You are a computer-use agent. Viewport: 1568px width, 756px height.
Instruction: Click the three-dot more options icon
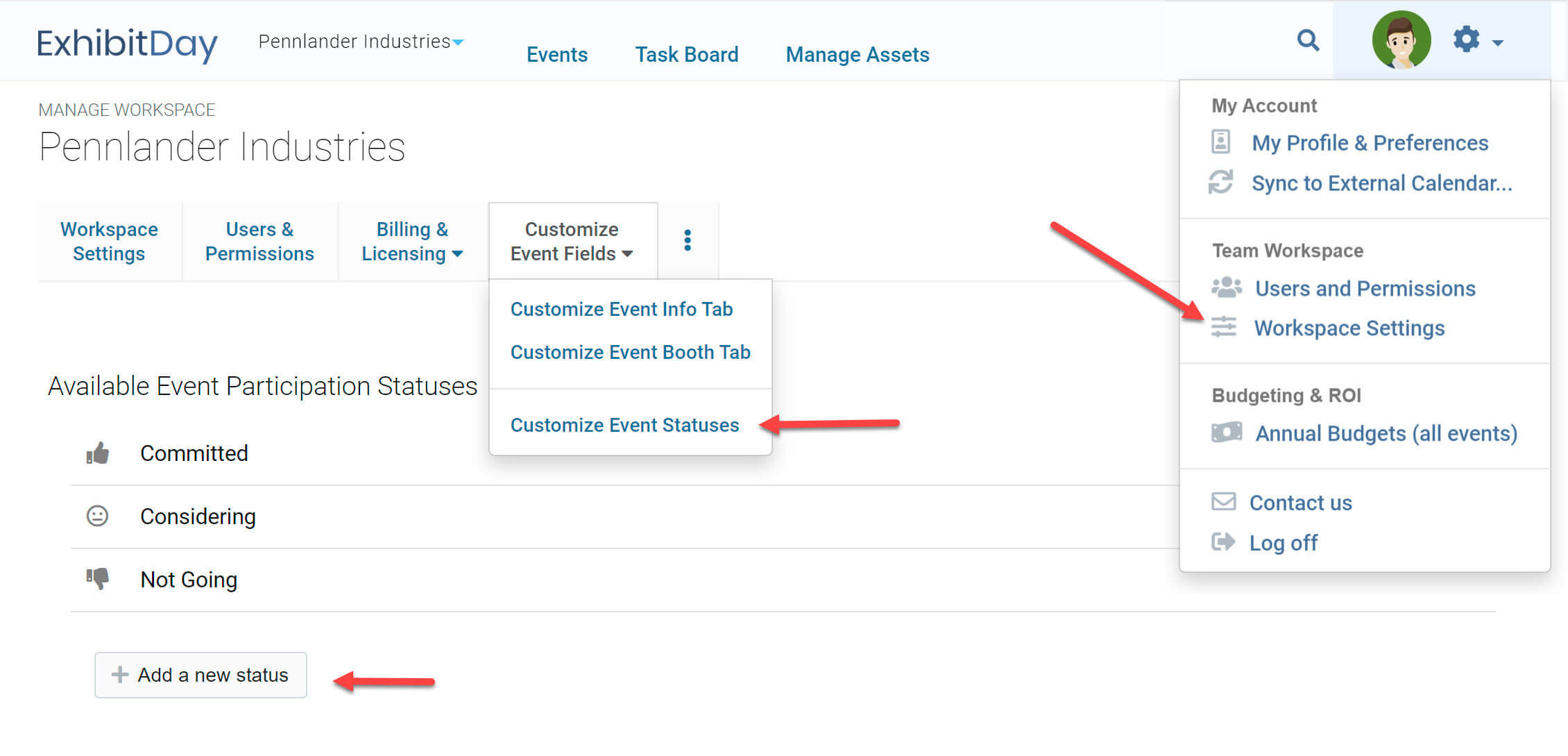687,240
